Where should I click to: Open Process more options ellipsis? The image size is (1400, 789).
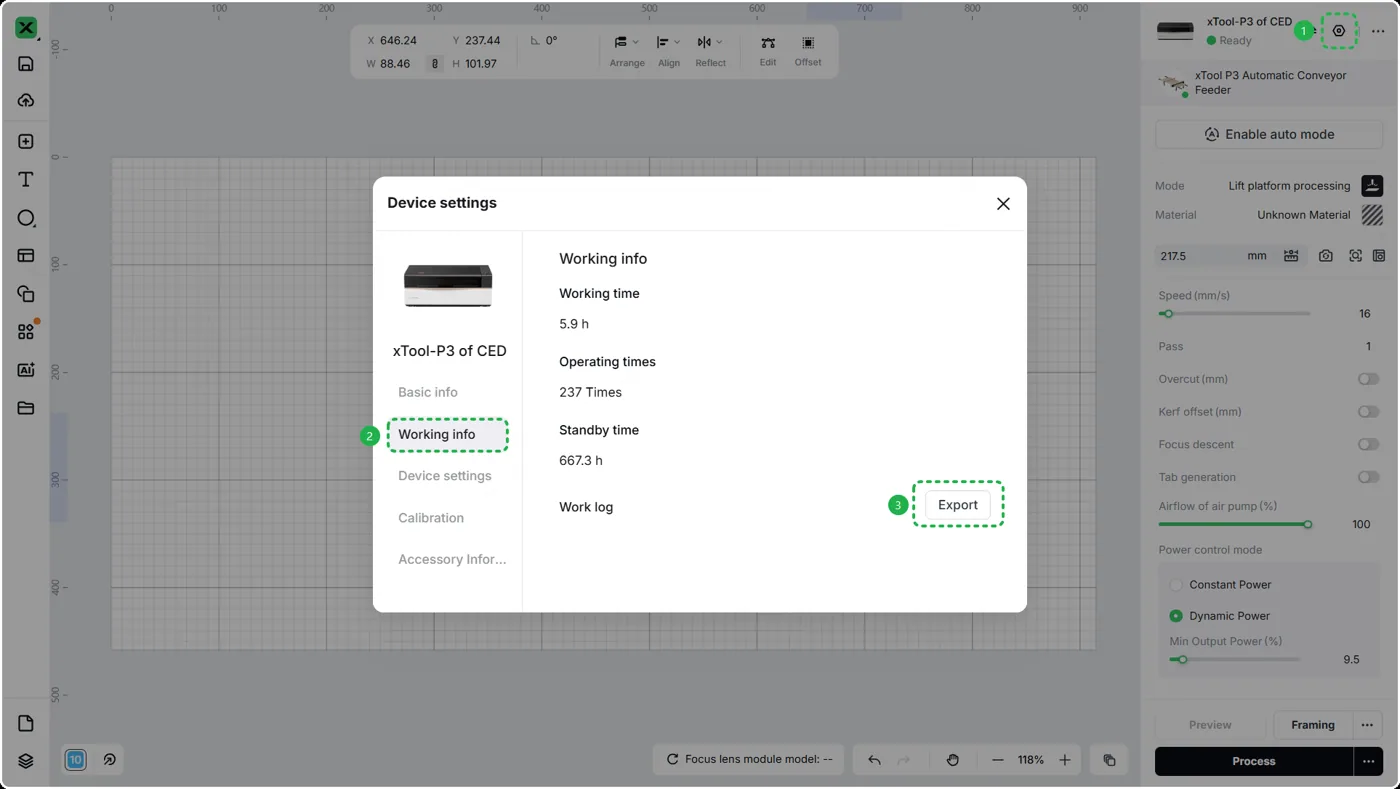[1367, 761]
